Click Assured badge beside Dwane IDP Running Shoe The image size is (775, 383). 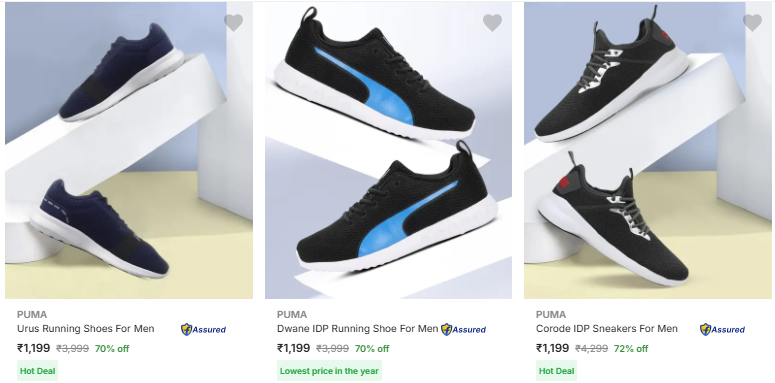click(x=463, y=329)
